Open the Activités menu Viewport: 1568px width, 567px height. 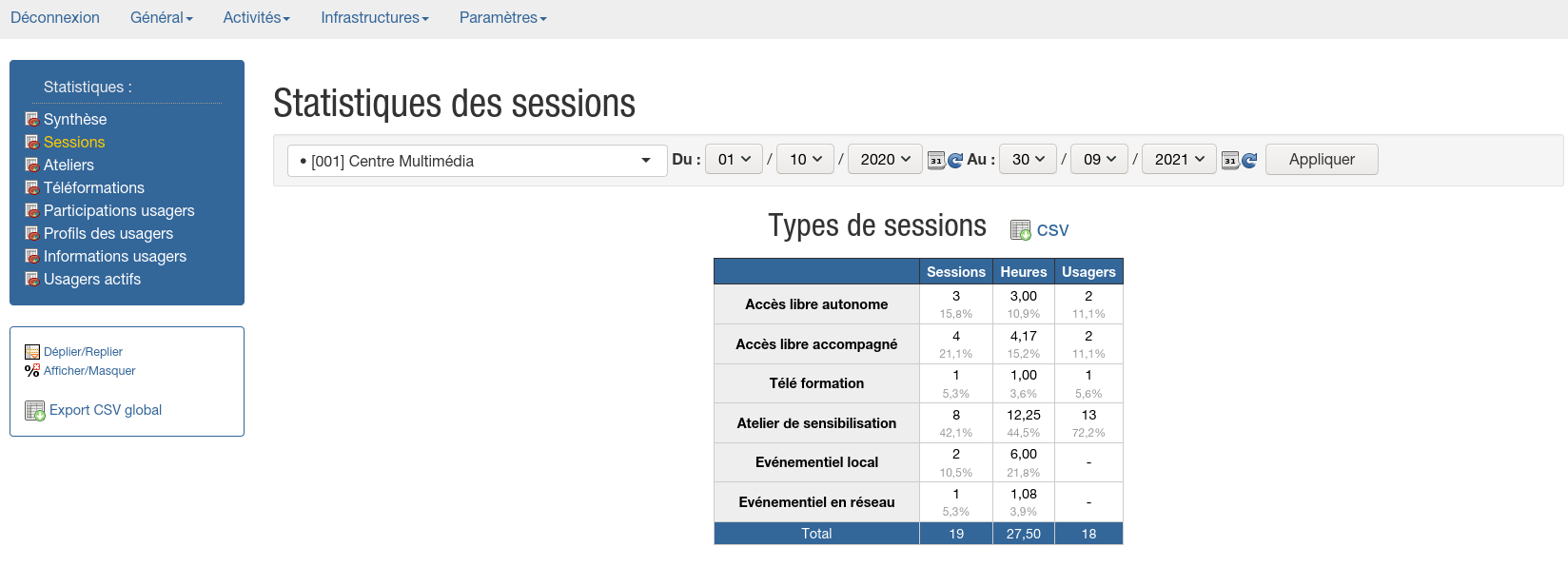pos(256,18)
